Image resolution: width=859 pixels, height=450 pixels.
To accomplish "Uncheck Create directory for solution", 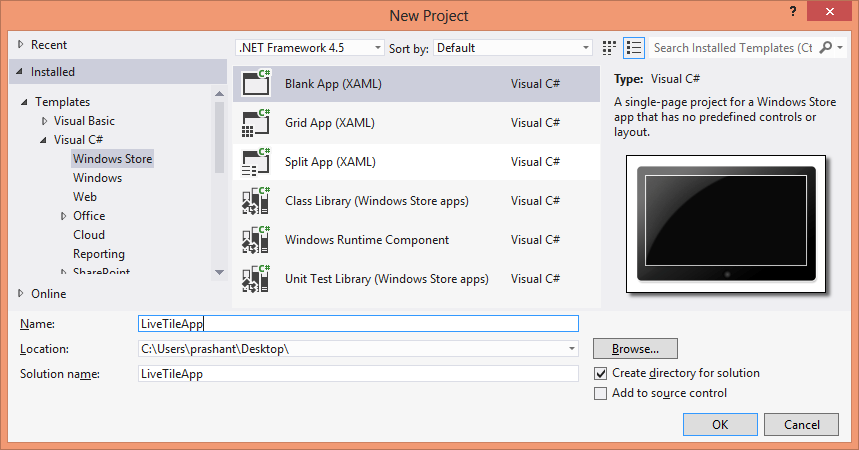I will coord(600,373).
